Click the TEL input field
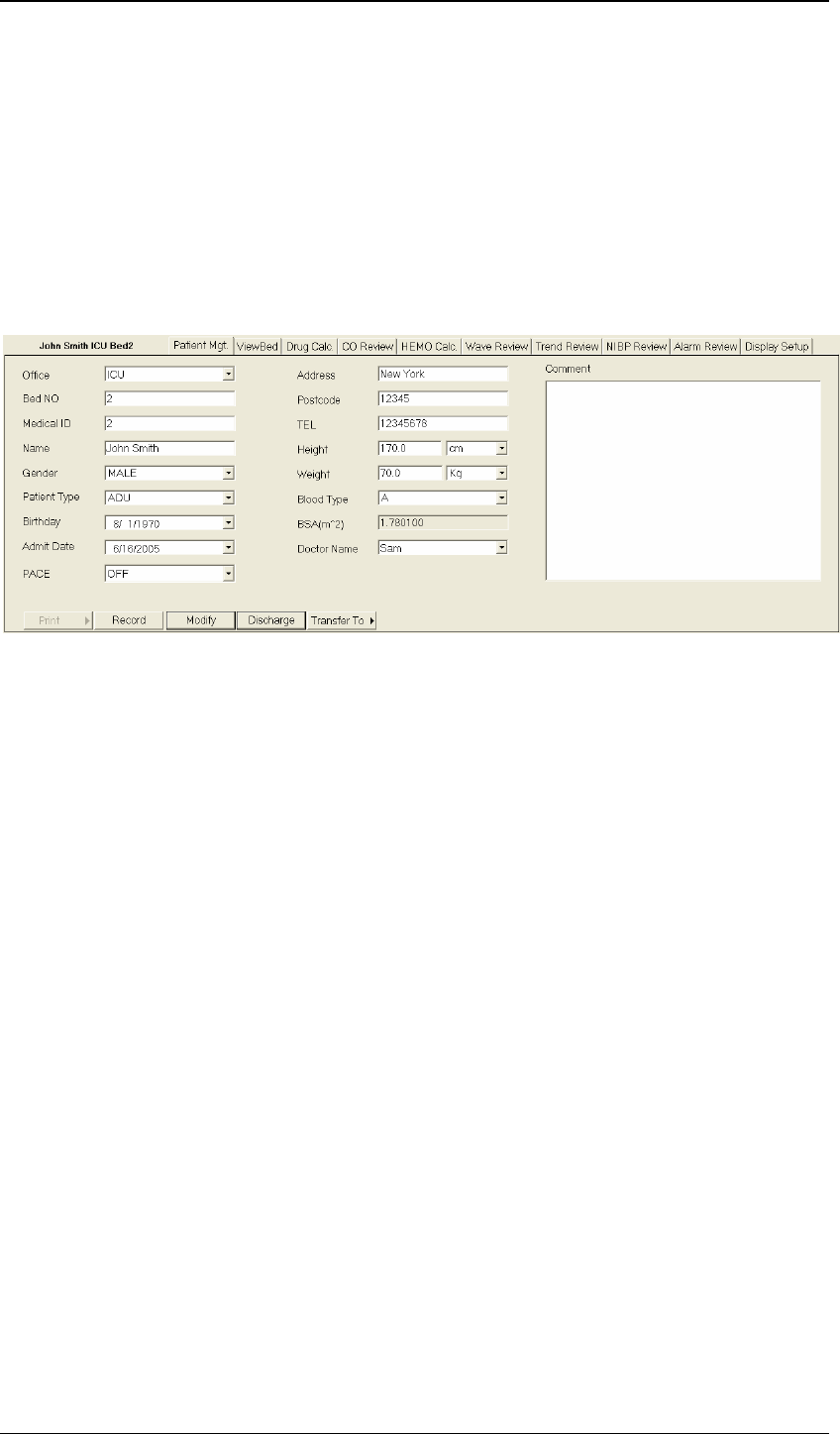This screenshot has height=1434, width=840. (442, 424)
